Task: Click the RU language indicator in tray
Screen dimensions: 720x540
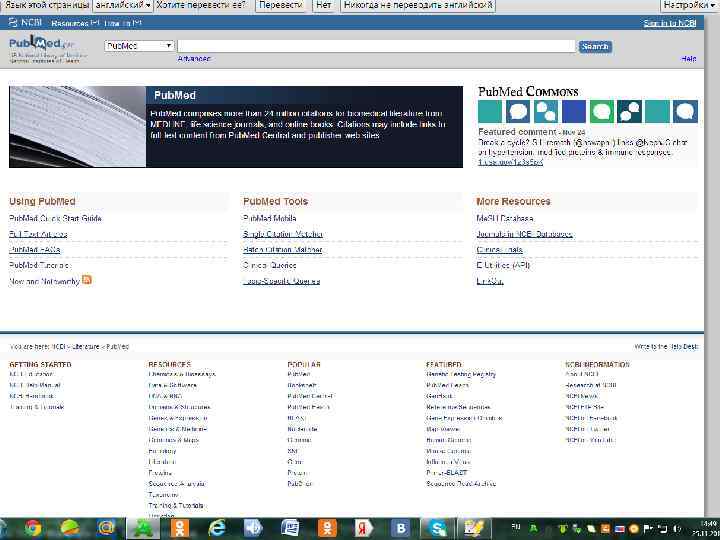Action: pos(516,526)
